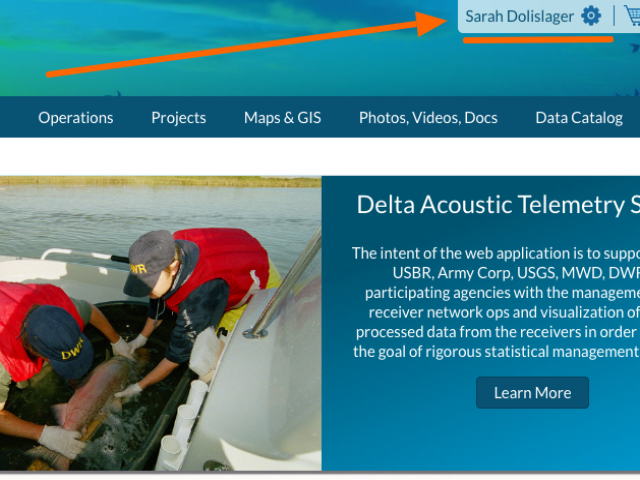
Task: Open the Projects menu
Action: click(178, 118)
